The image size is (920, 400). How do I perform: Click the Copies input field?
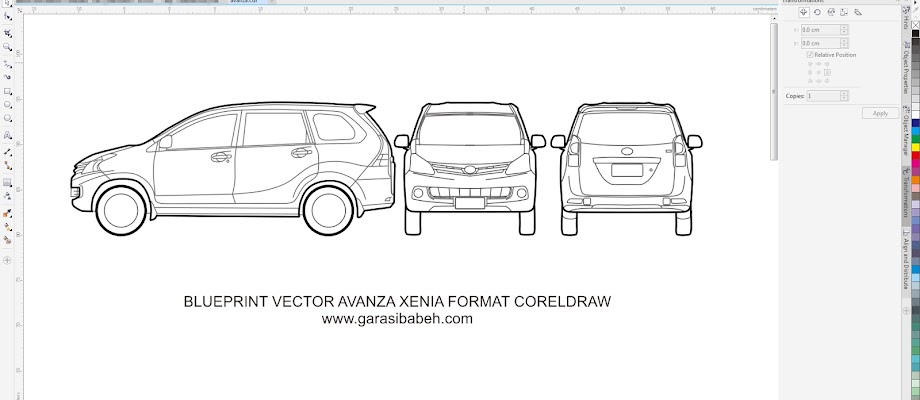click(x=823, y=96)
